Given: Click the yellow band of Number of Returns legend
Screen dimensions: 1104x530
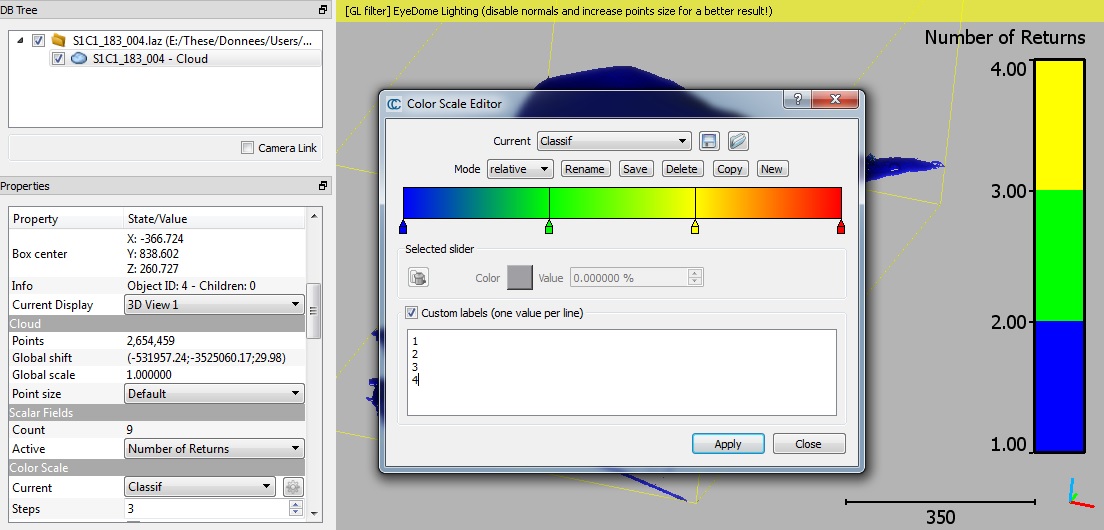Looking at the screenshot, I should [x=1058, y=125].
